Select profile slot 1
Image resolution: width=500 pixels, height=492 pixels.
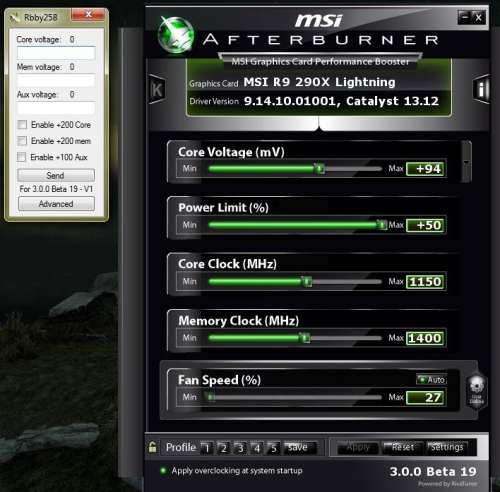click(207, 448)
